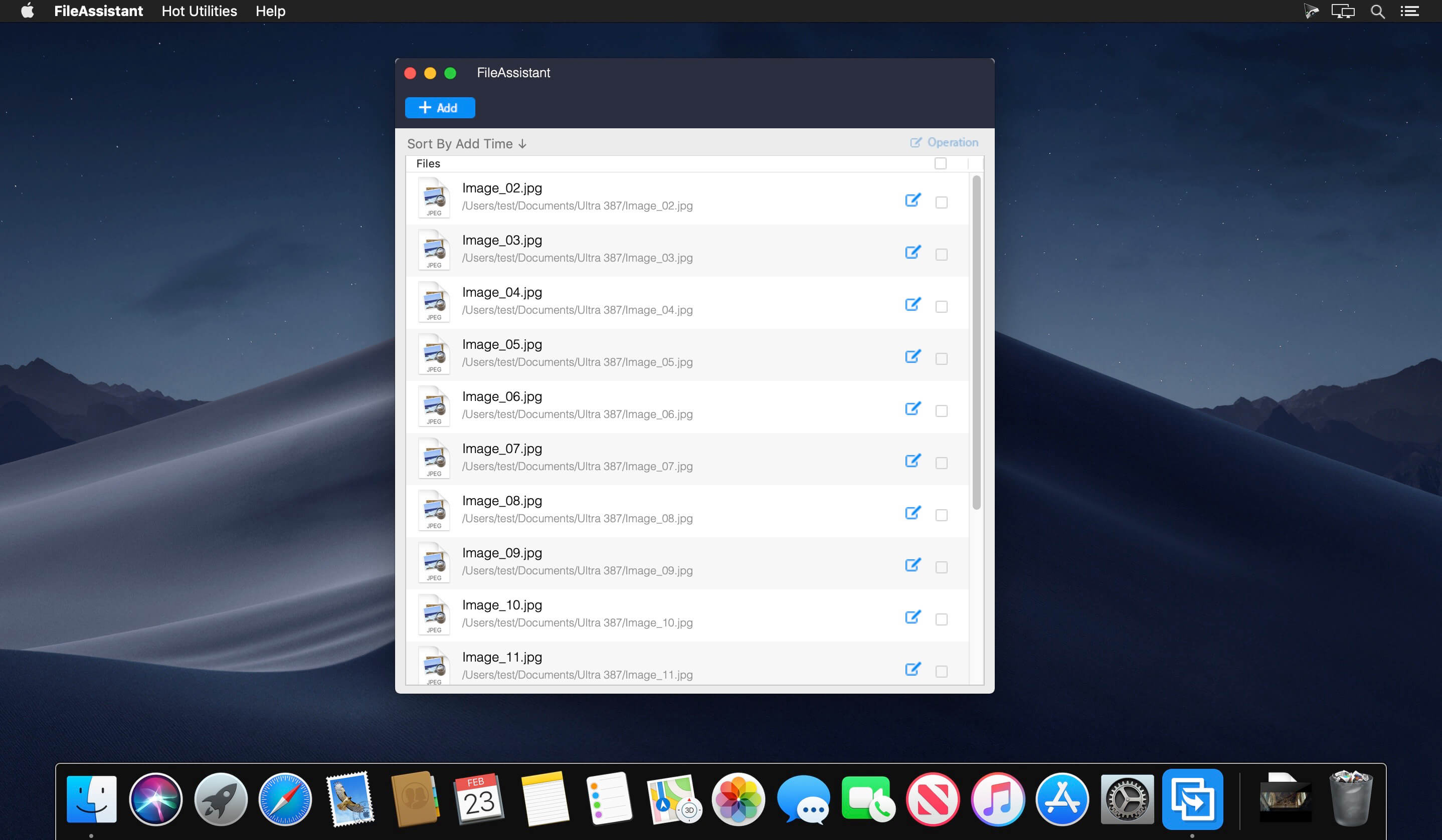Click the edit icon for Image_11.jpg
1442x840 pixels.
[913, 669]
